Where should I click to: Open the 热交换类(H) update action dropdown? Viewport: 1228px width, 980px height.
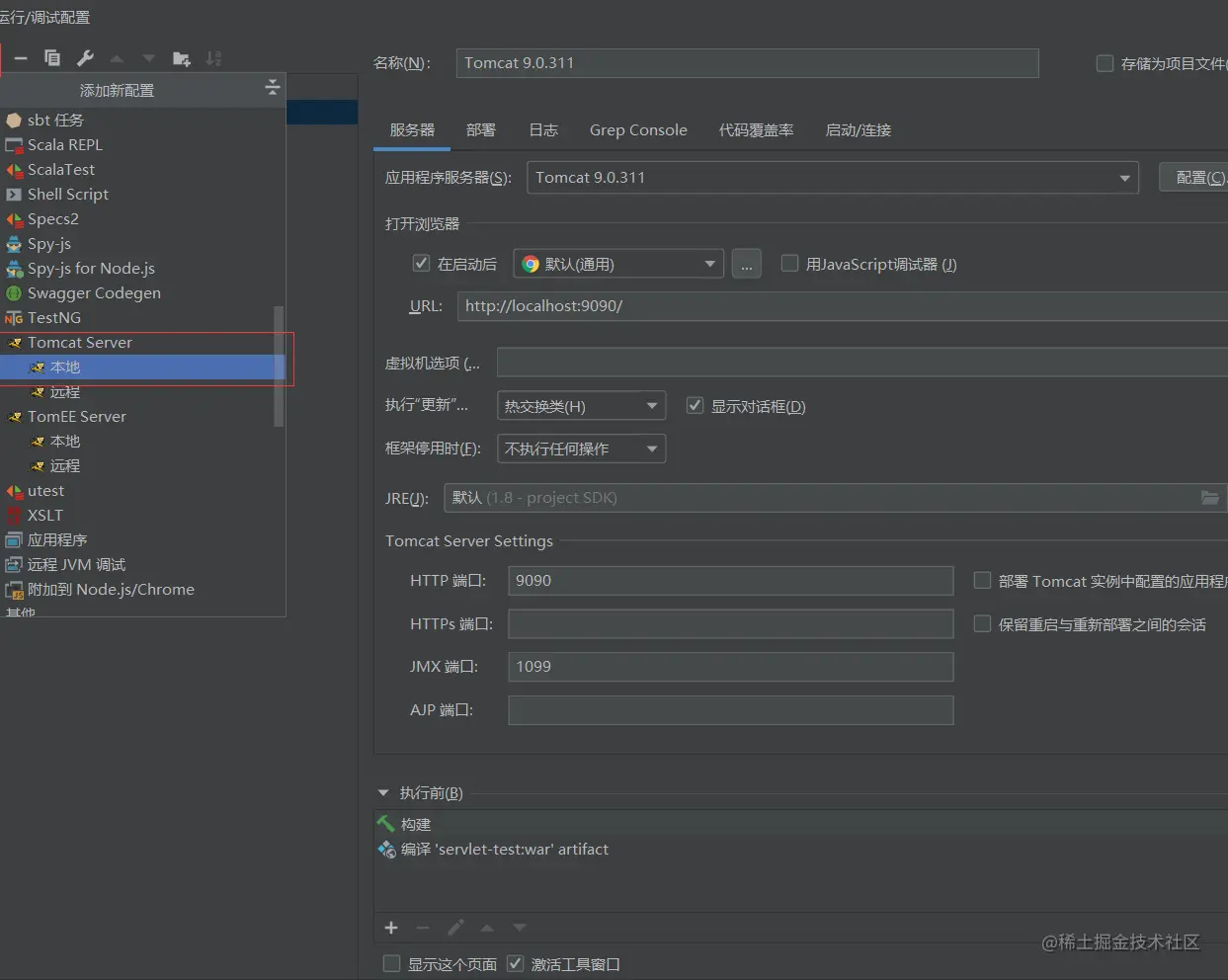581,406
